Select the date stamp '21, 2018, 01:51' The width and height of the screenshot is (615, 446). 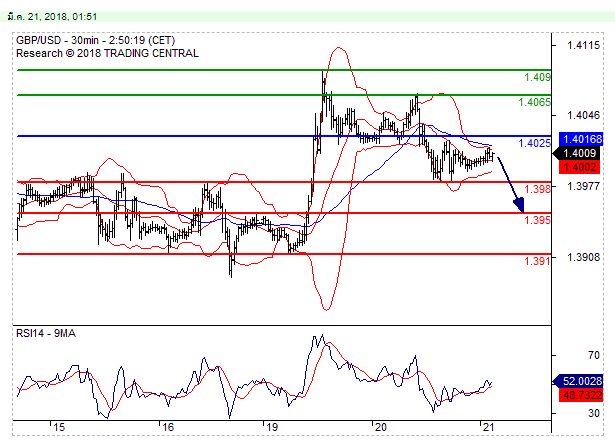click(x=63, y=16)
